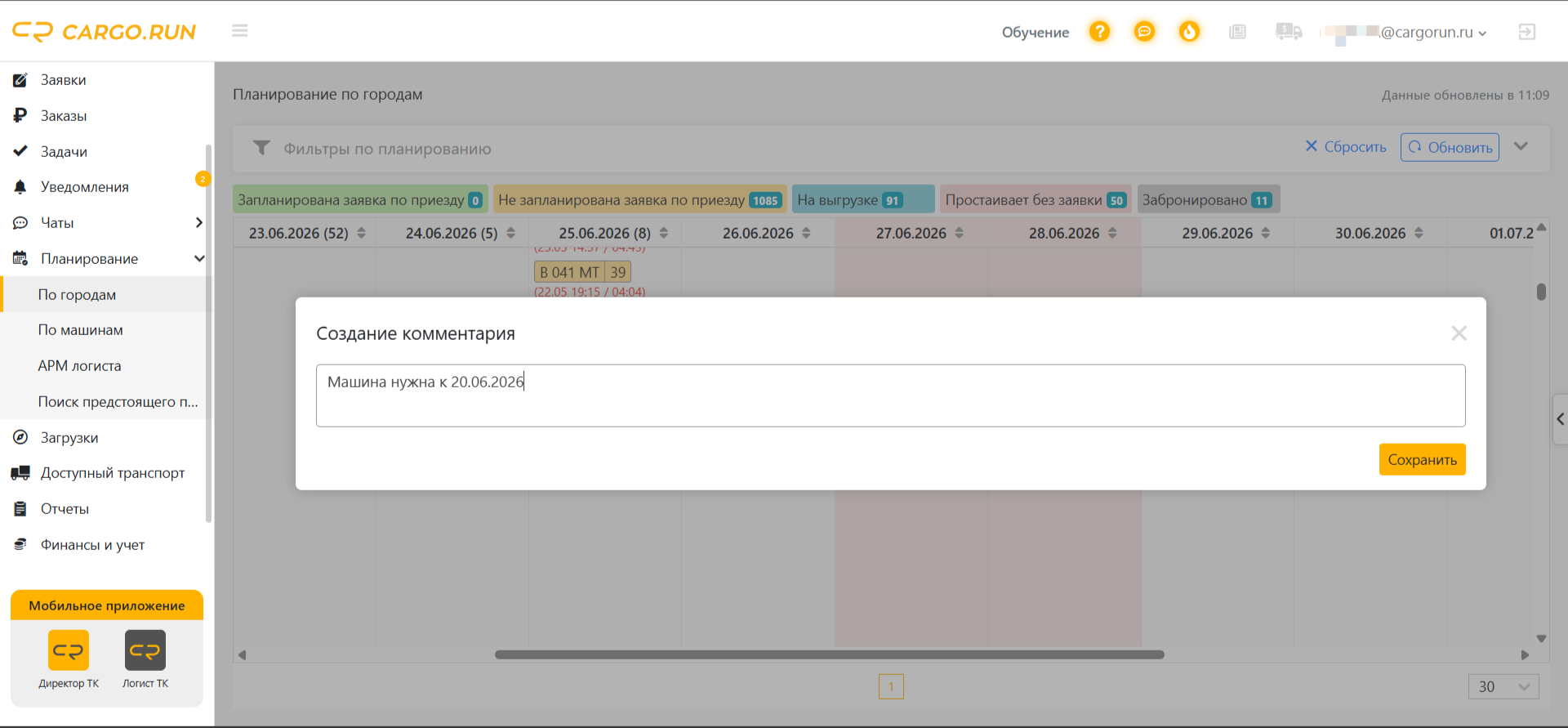Toggle На выгрузке status filter
Image resolution: width=1568 pixels, height=728 pixels.
click(x=863, y=199)
